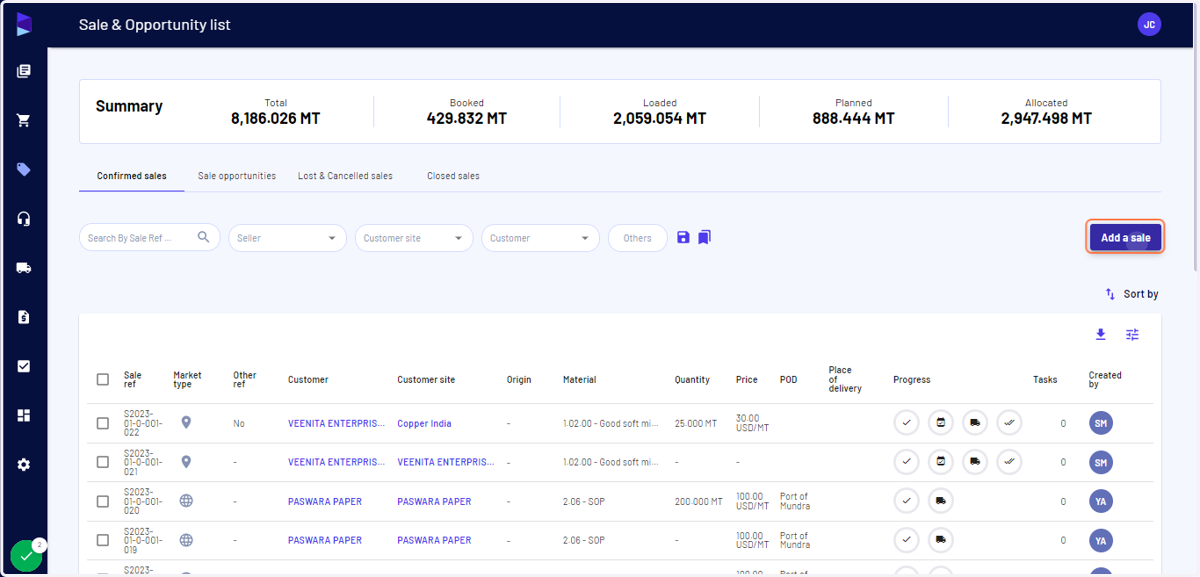The image size is (1200, 577).
Task: Select checkbox for sale S2023-01-0-001-020
Action: 103,501
